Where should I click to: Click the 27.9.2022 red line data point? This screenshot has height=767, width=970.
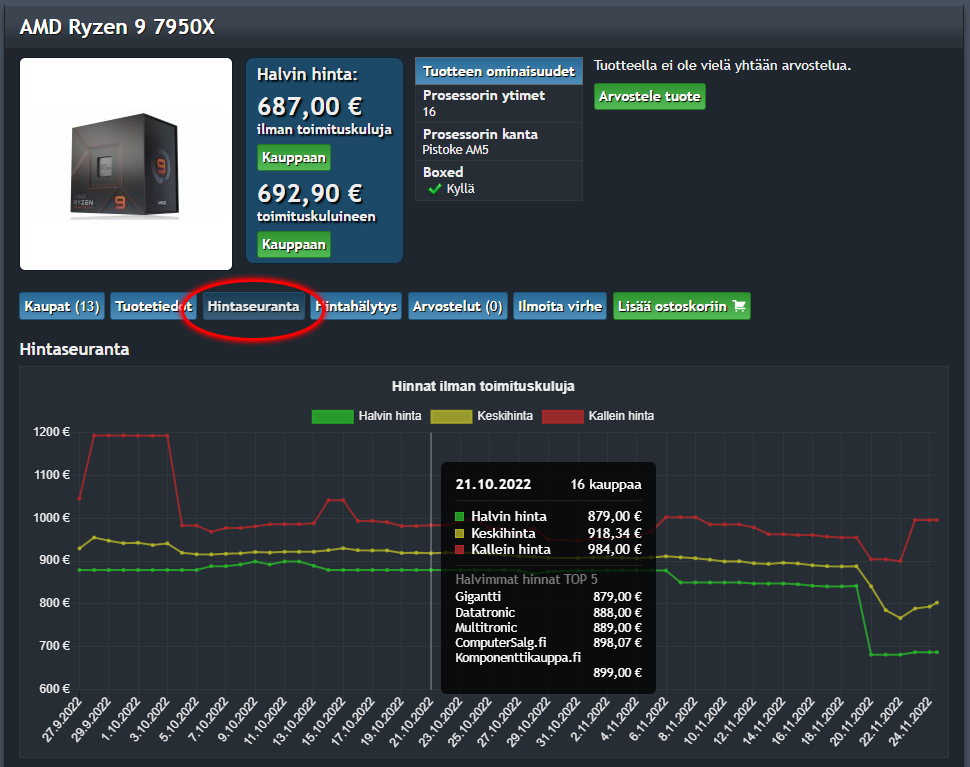pyautogui.click(x=80, y=498)
